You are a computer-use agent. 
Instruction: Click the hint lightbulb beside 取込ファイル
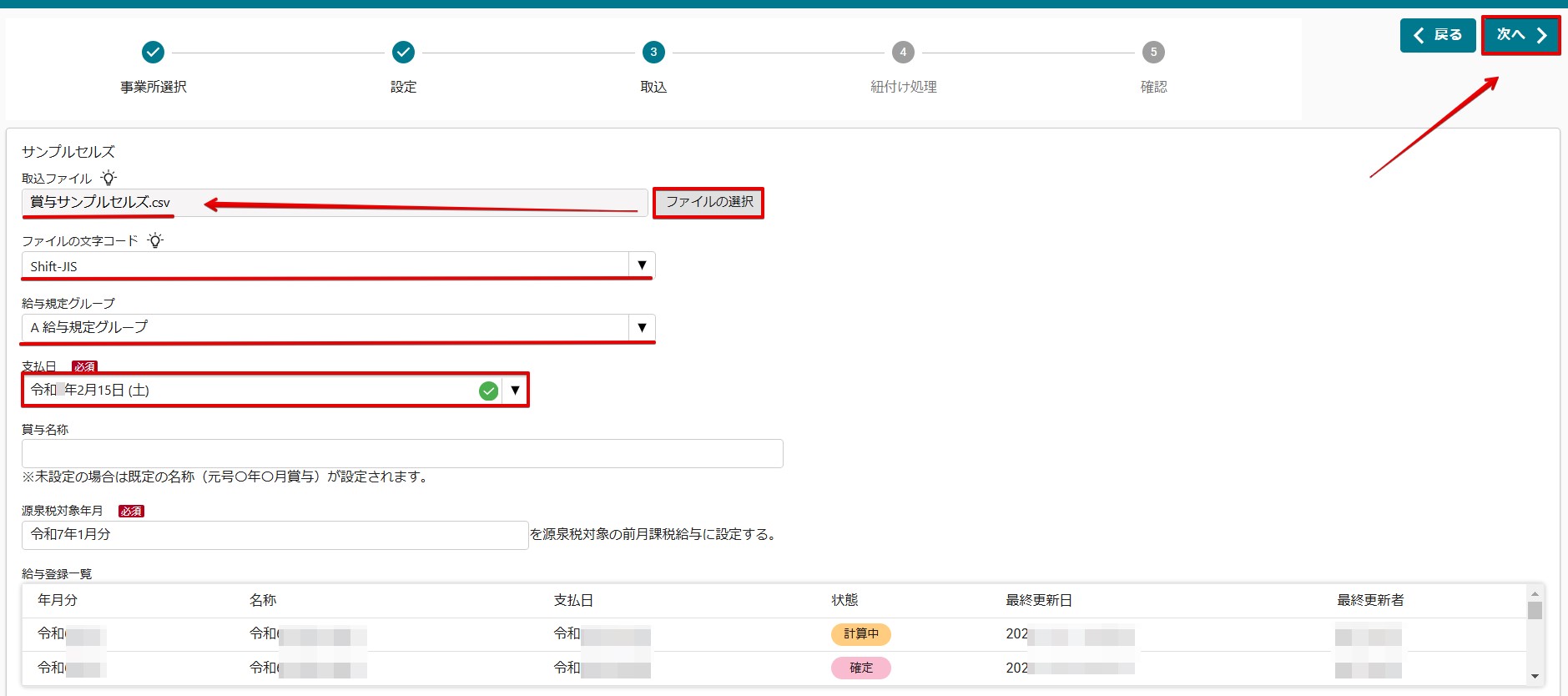click(108, 178)
